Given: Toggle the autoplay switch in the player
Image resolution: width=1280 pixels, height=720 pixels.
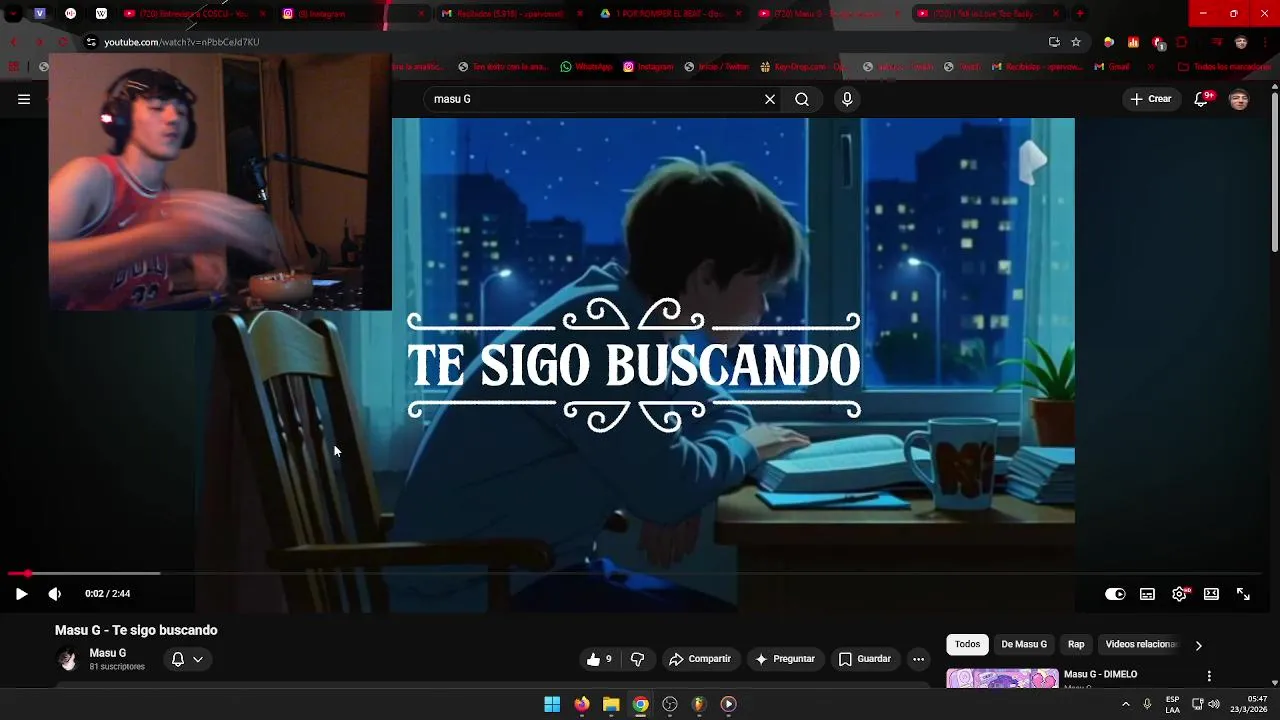Looking at the screenshot, I should click(1115, 594).
